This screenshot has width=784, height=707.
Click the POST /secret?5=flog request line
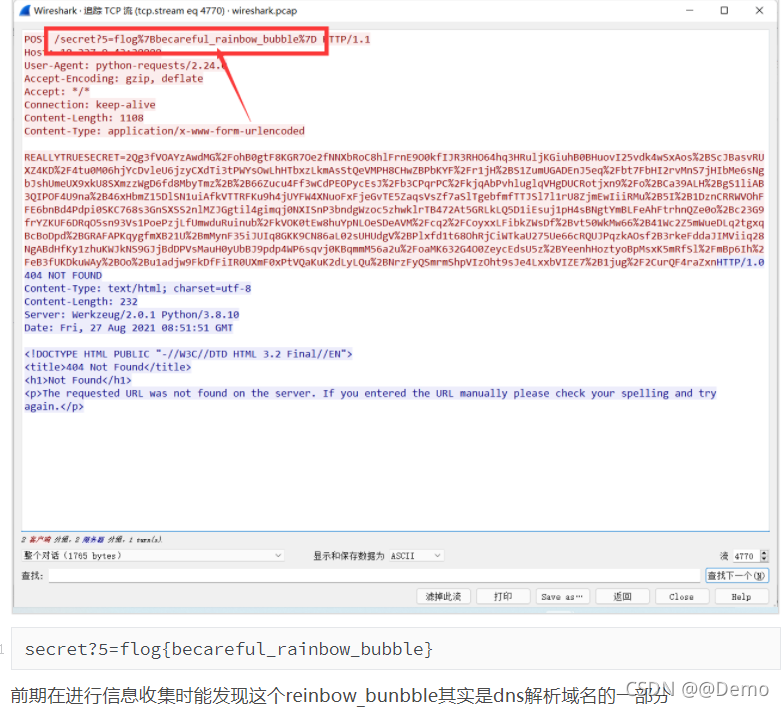click(197, 39)
